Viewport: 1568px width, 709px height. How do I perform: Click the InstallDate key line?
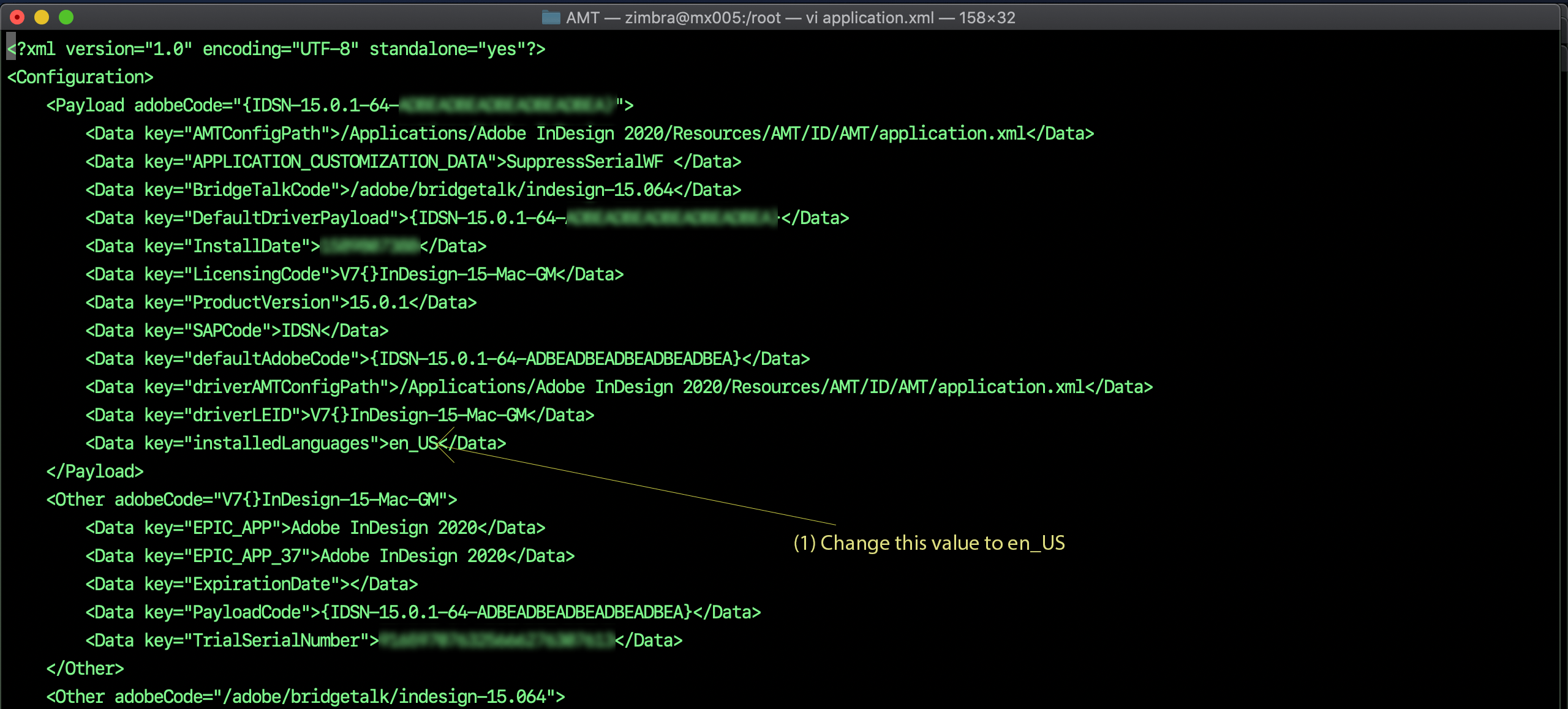click(x=286, y=246)
